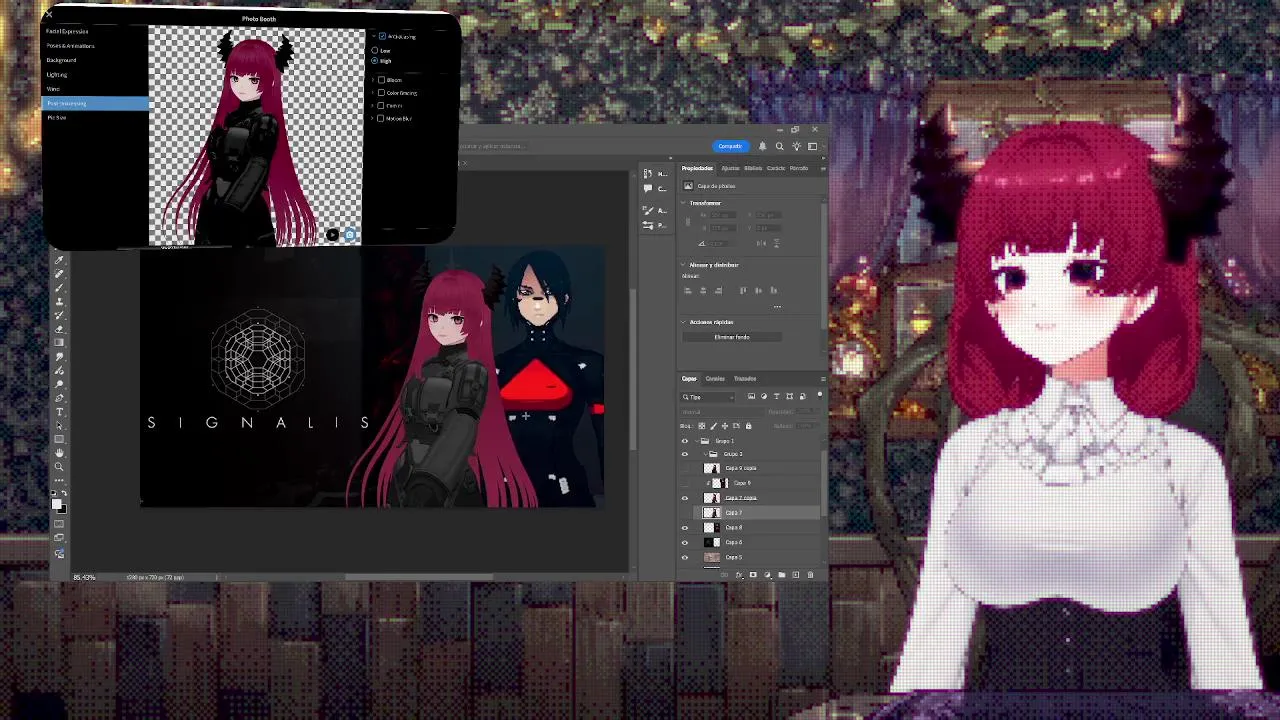1280x720 pixels.
Task: Click the layer filter for adjustment layers
Action: (x=764, y=396)
